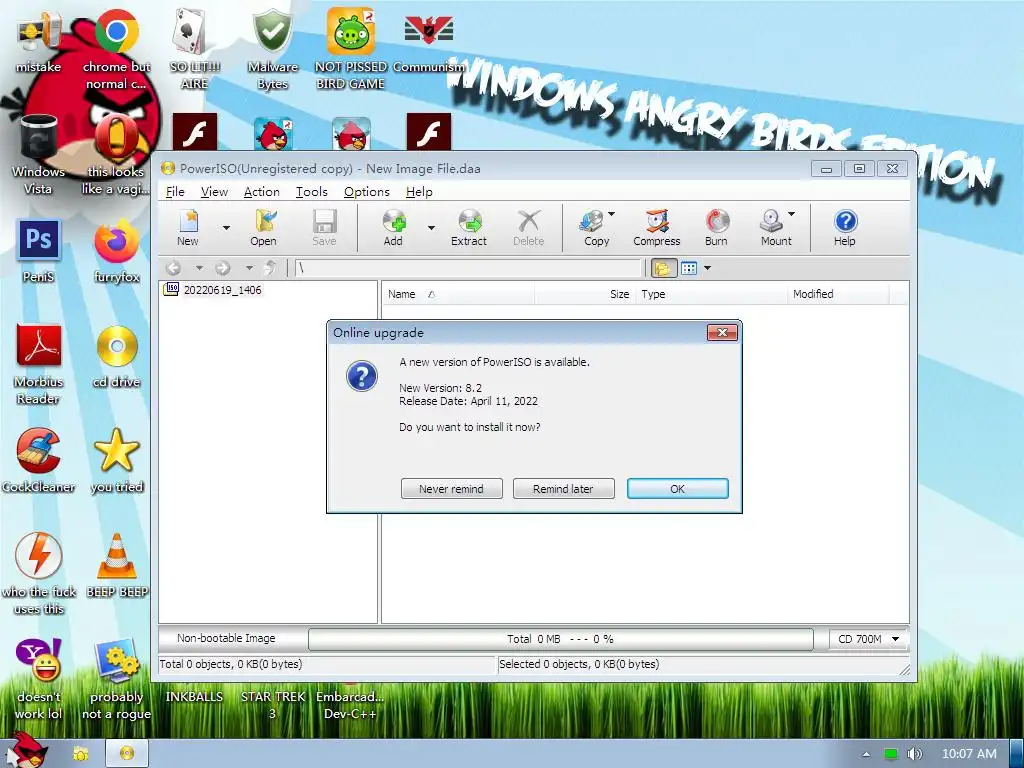Click the Mount toolbar icon
The width and height of the screenshot is (1024, 768).
pyautogui.click(x=775, y=227)
